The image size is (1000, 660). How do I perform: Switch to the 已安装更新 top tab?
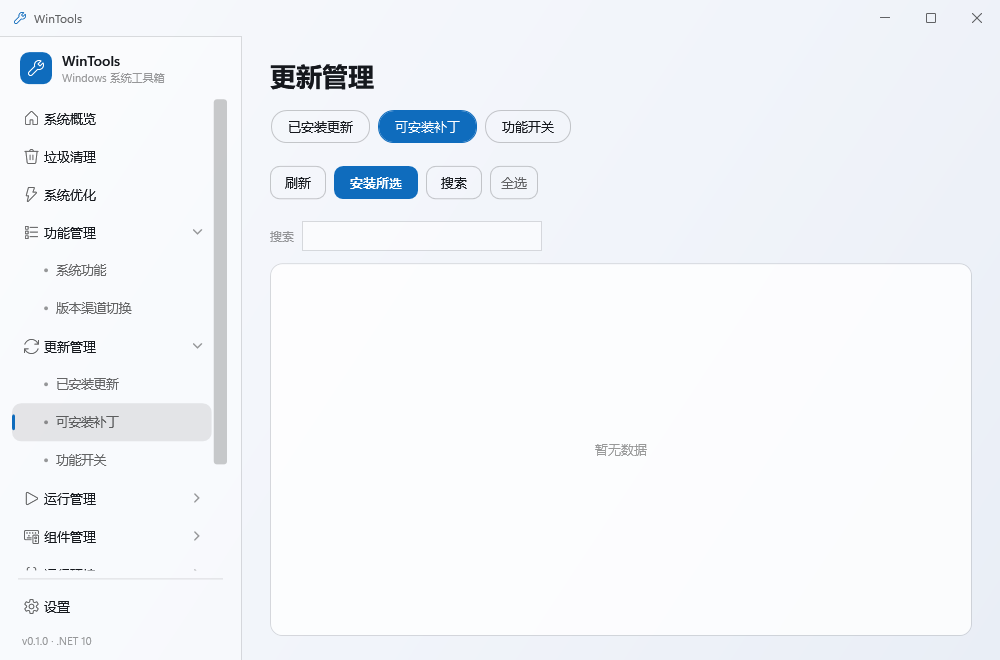320,127
